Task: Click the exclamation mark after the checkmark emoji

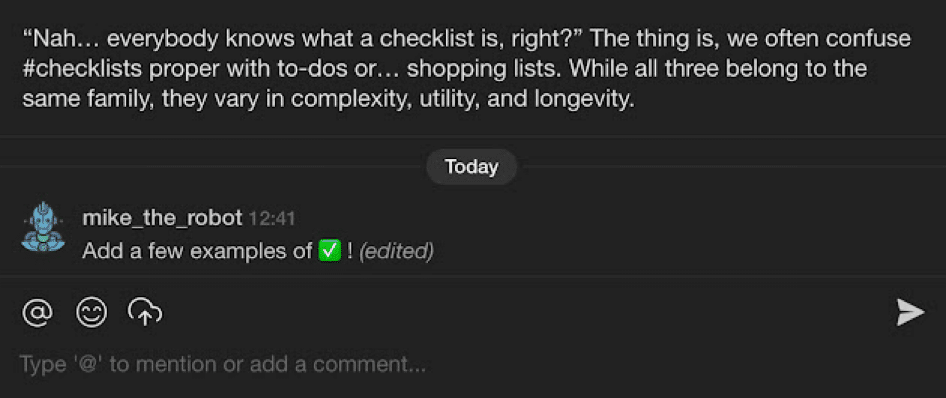Action: click(x=350, y=250)
